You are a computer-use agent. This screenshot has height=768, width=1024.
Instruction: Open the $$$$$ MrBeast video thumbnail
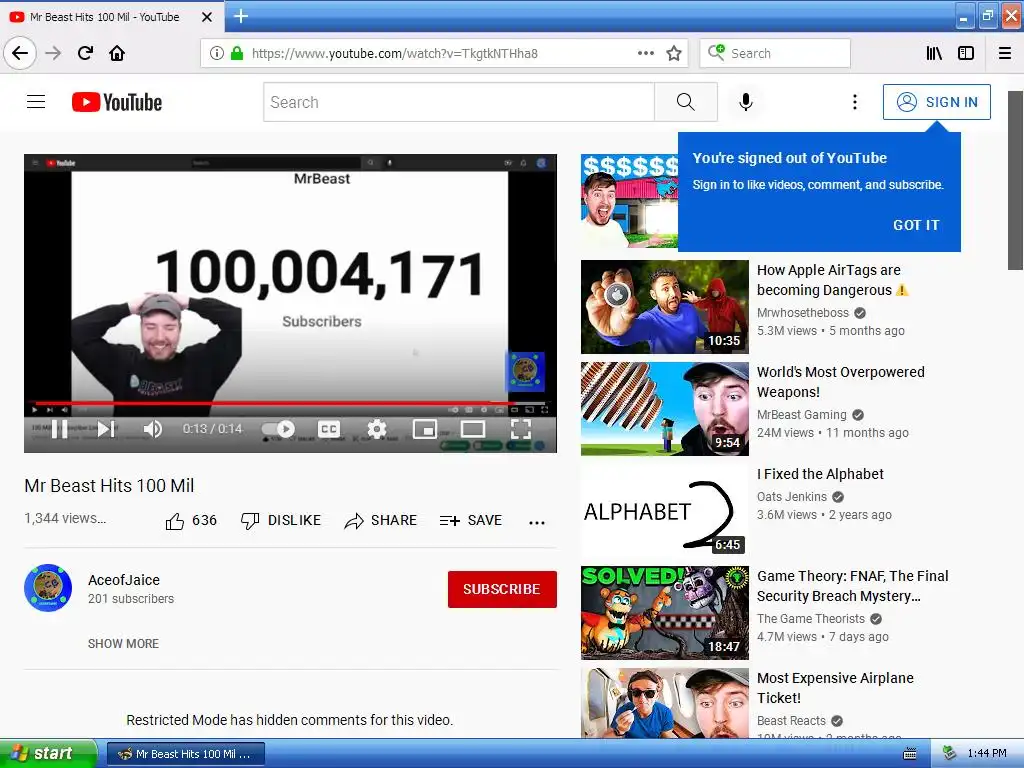click(629, 201)
